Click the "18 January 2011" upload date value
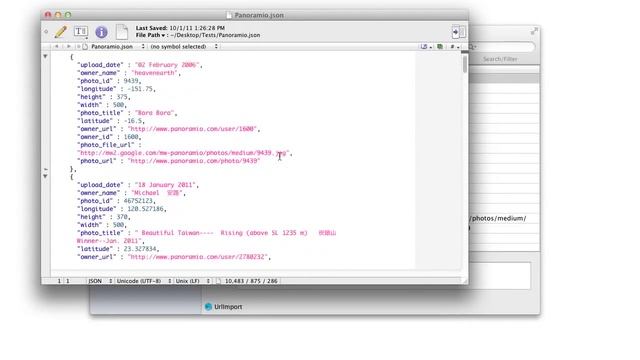 (x=165, y=184)
